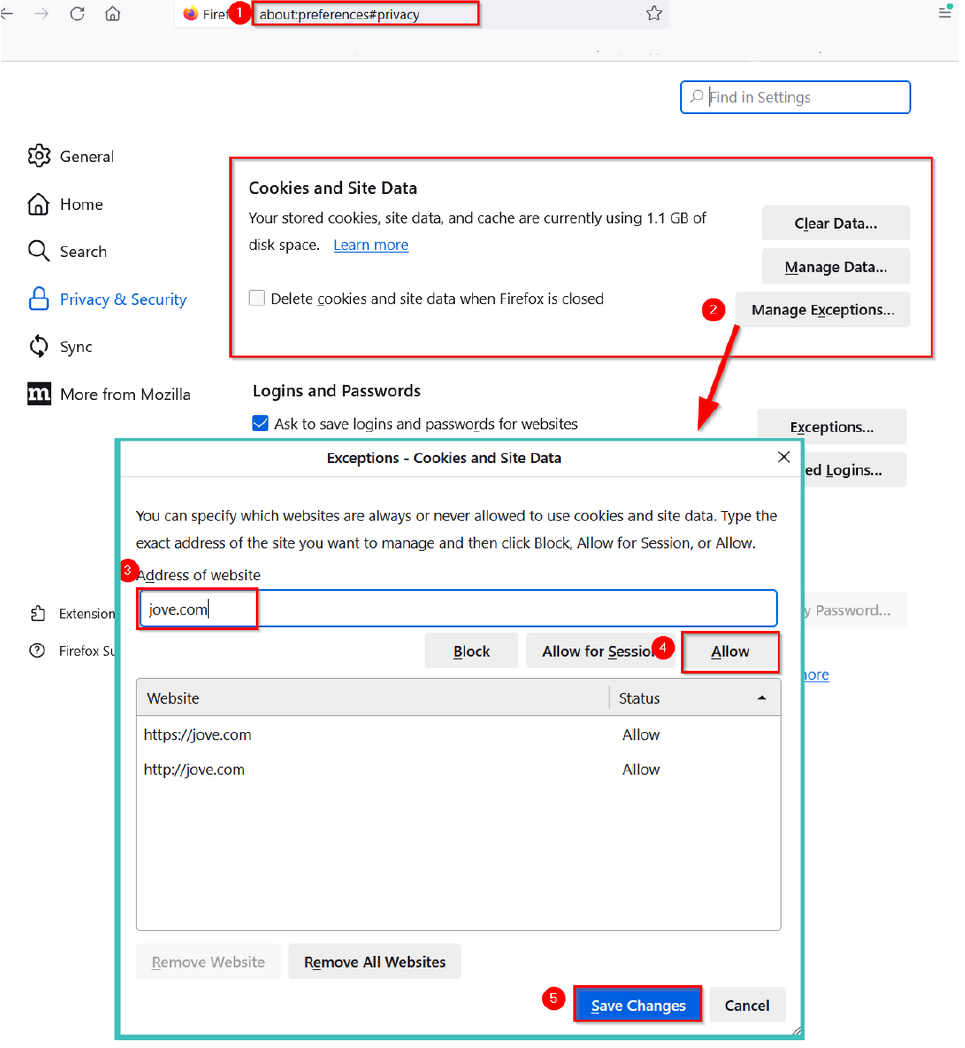Viewport: 965px width, 1048px height.
Task: Click the Find in Settings search box
Action: pos(795,98)
